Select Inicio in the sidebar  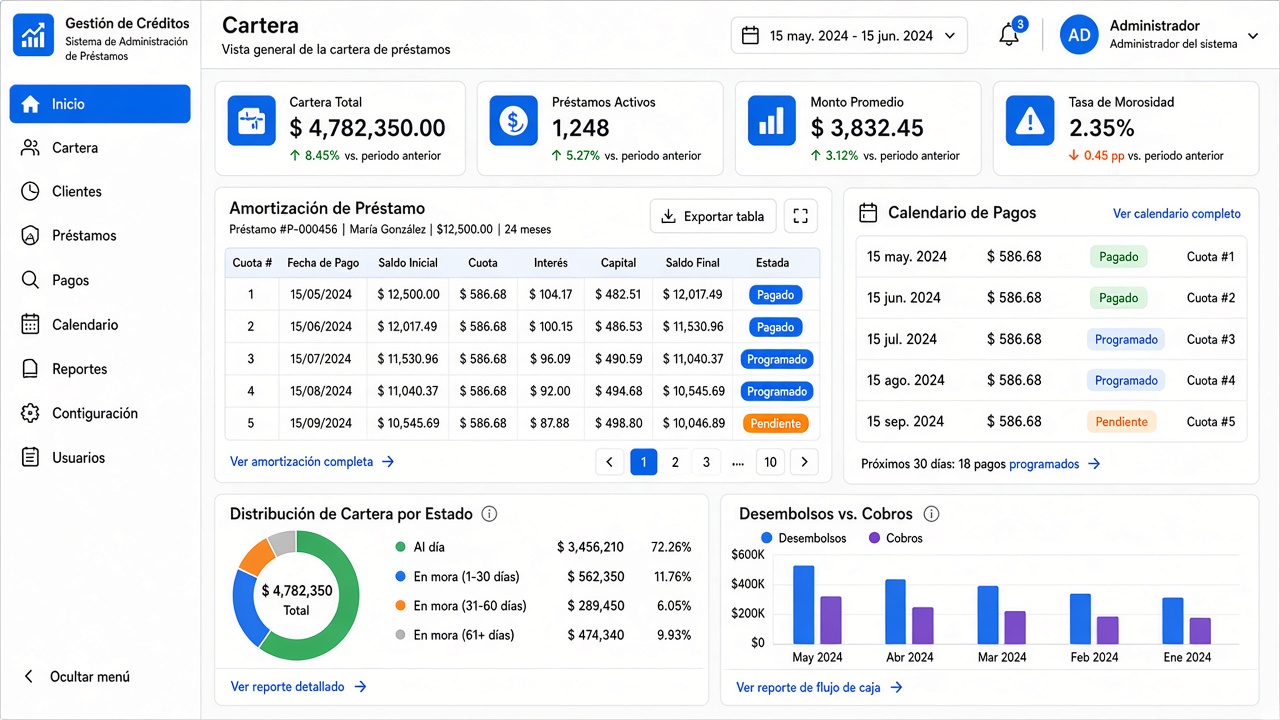[x=100, y=104]
